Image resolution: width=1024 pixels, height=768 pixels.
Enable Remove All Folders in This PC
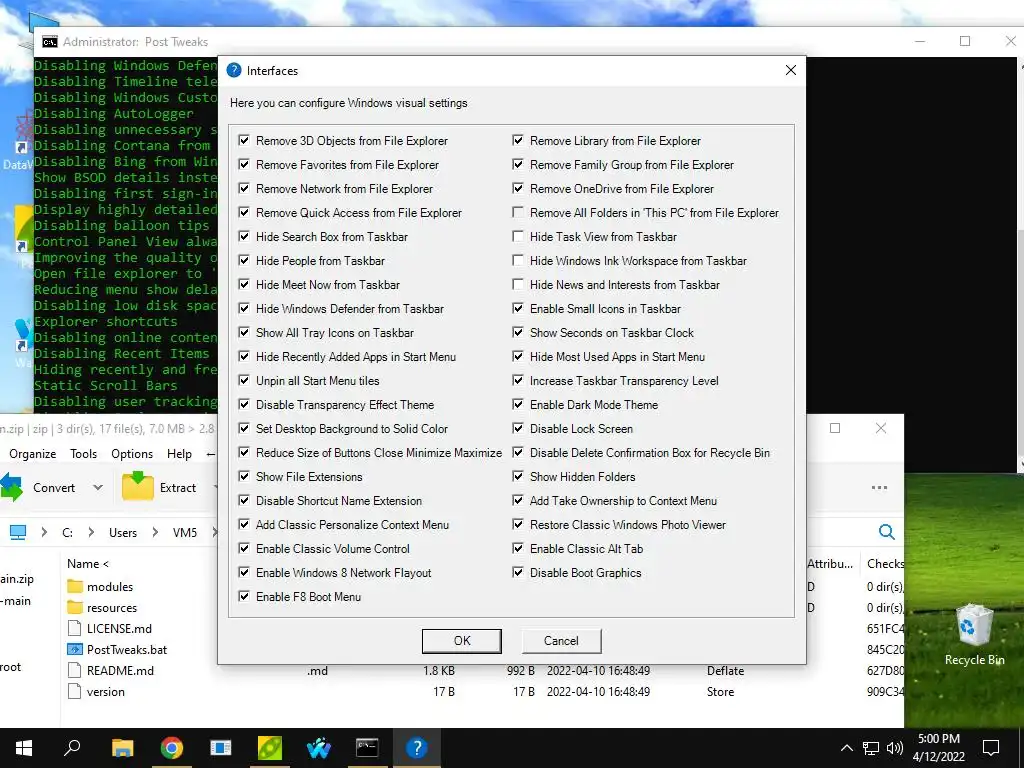pos(518,212)
